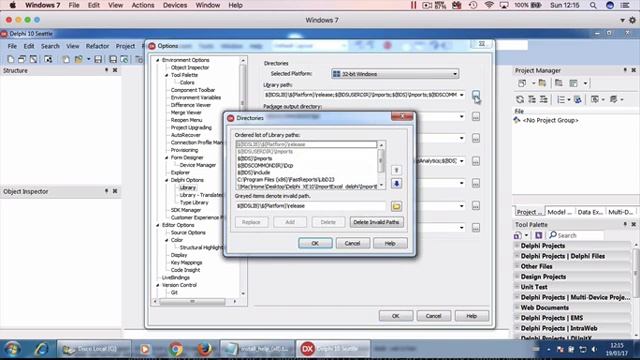Click Cancel in Directories dialog

click(353, 243)
